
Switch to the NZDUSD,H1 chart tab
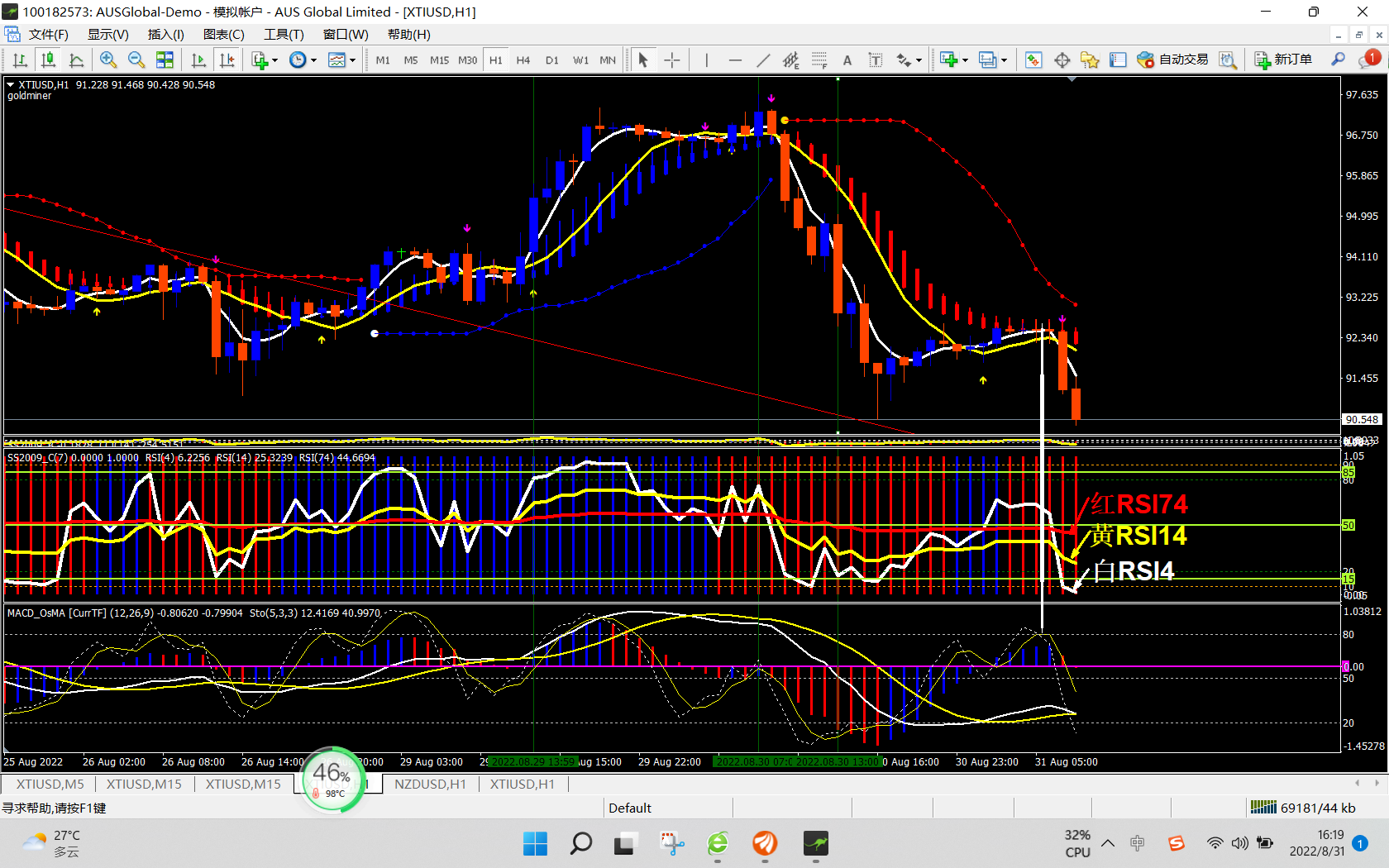pyautogui.click(x=430, y=784)
